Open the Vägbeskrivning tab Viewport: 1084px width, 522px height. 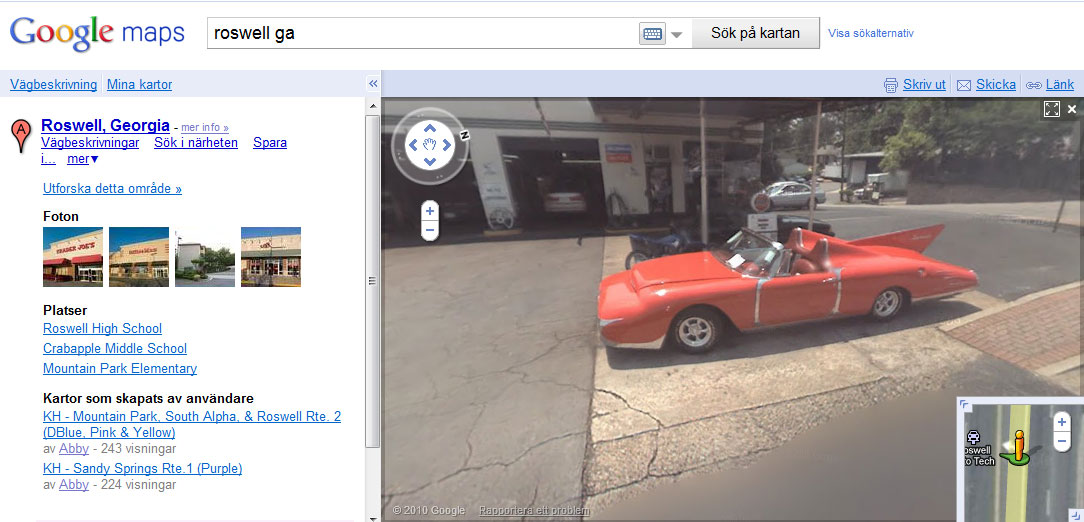click(x=53, y=84)
